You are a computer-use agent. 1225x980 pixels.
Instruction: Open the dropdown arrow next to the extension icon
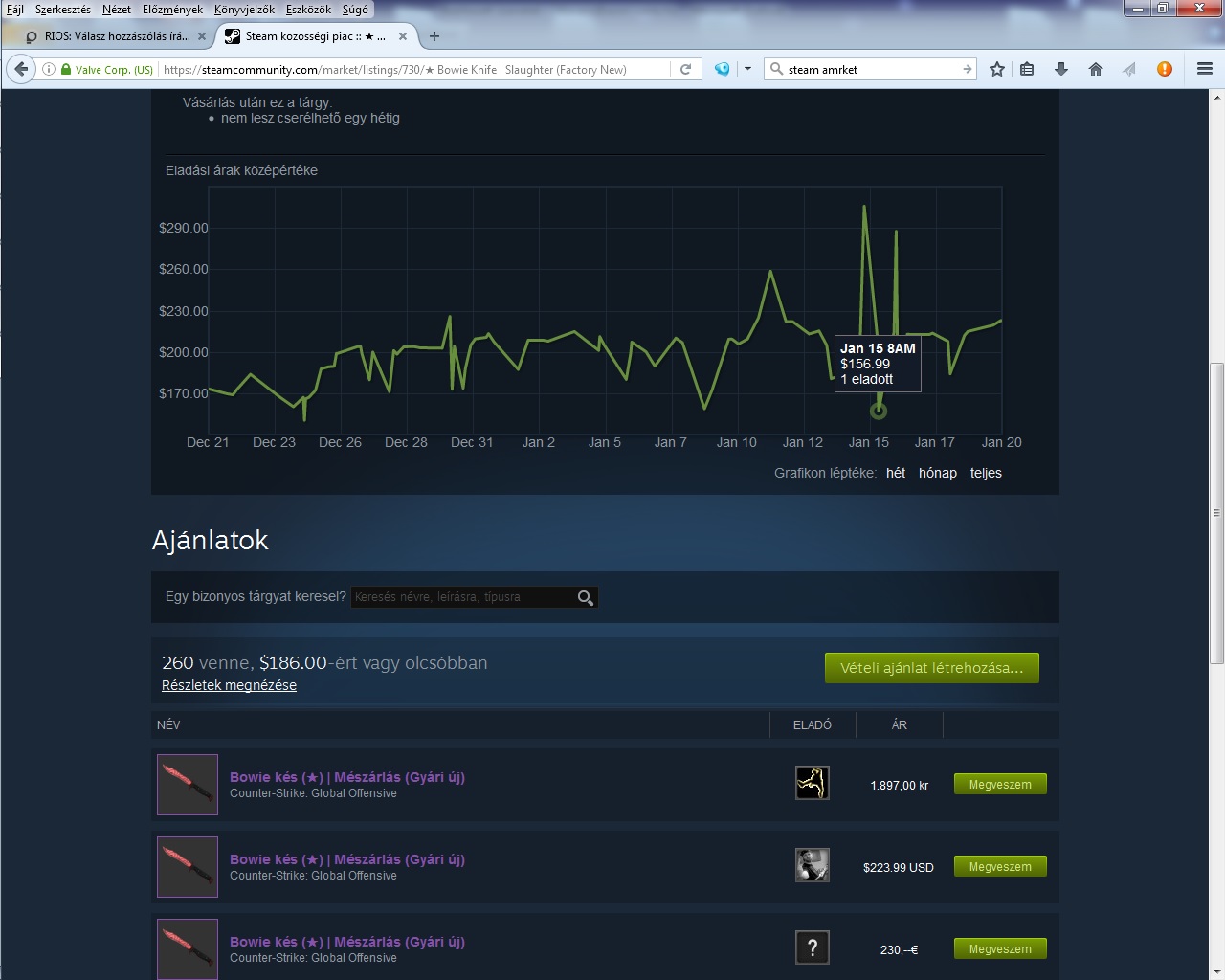click(x=747, y=69)
